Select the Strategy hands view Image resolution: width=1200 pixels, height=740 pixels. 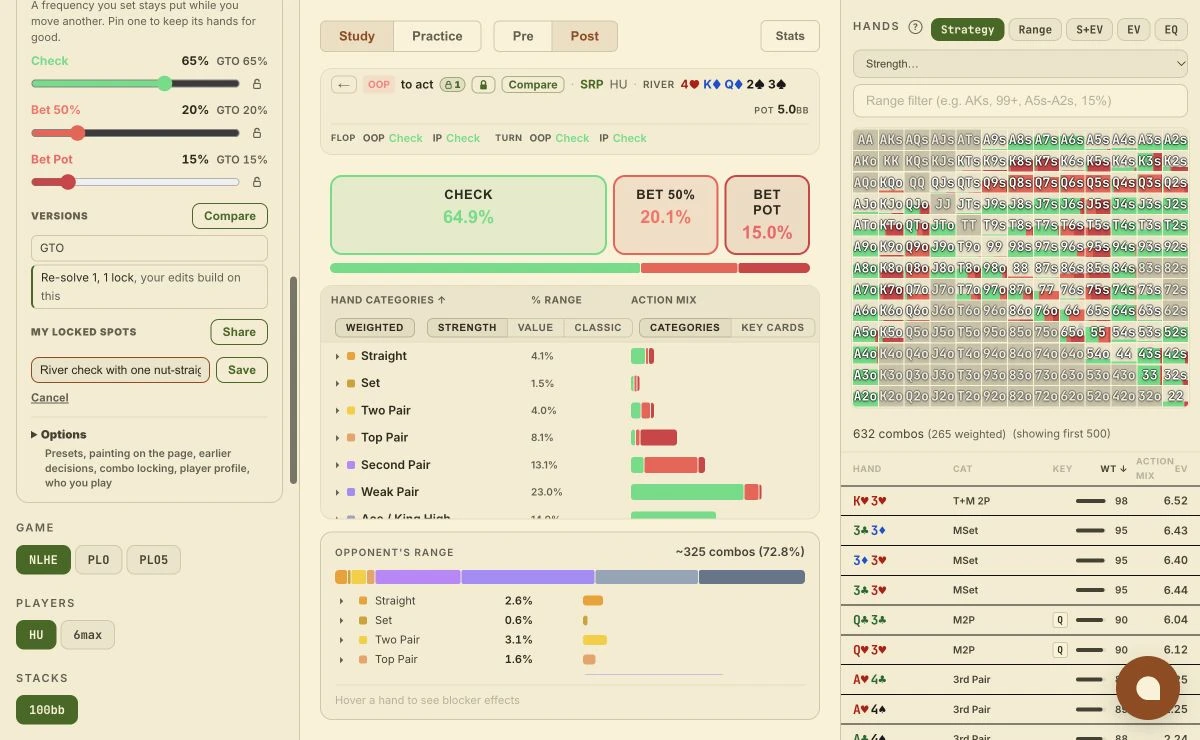(967, 29)
